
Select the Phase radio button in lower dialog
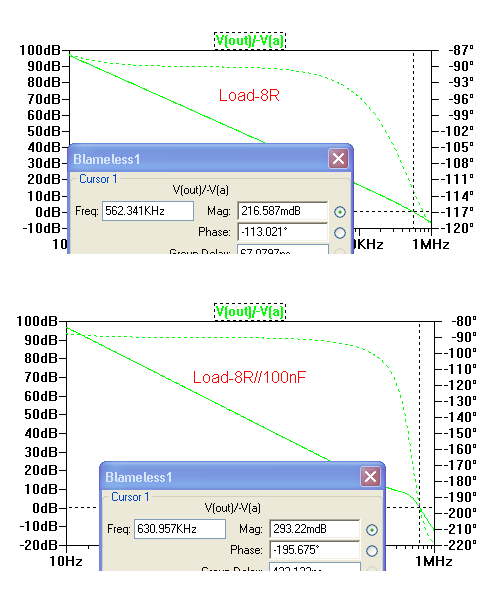(x=372, y=551)
